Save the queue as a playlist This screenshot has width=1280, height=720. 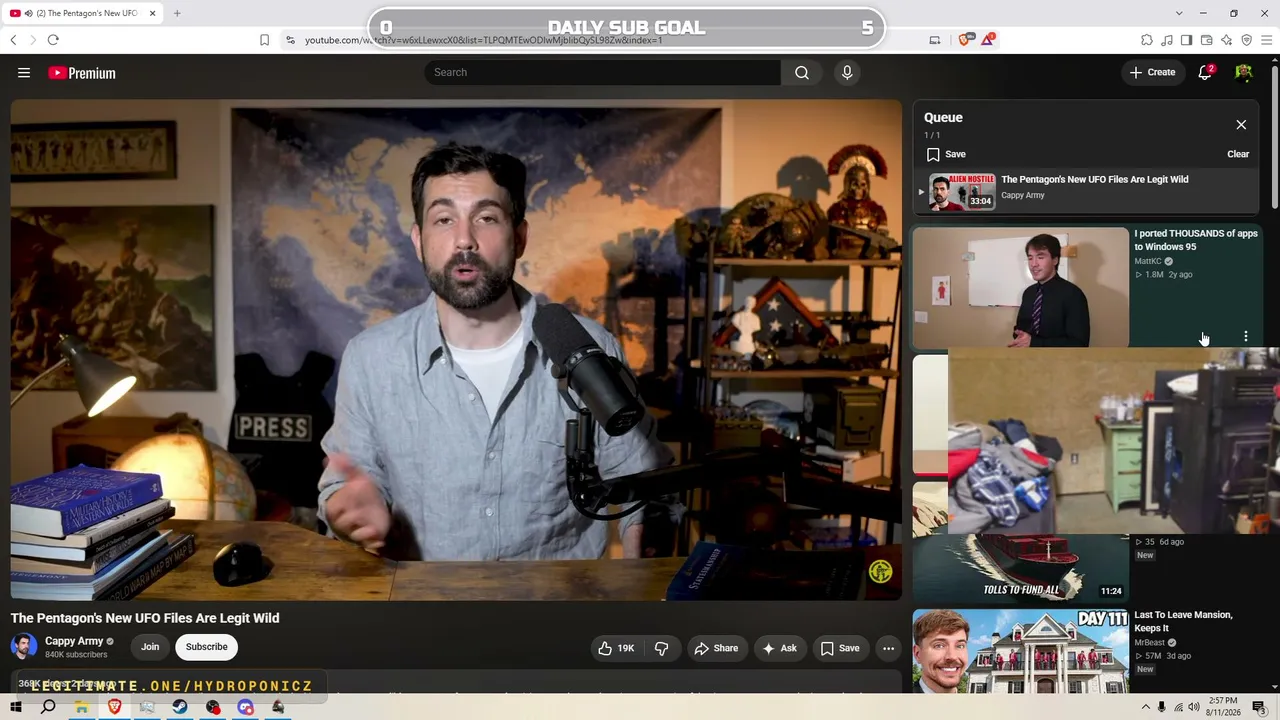click(946, 154)
